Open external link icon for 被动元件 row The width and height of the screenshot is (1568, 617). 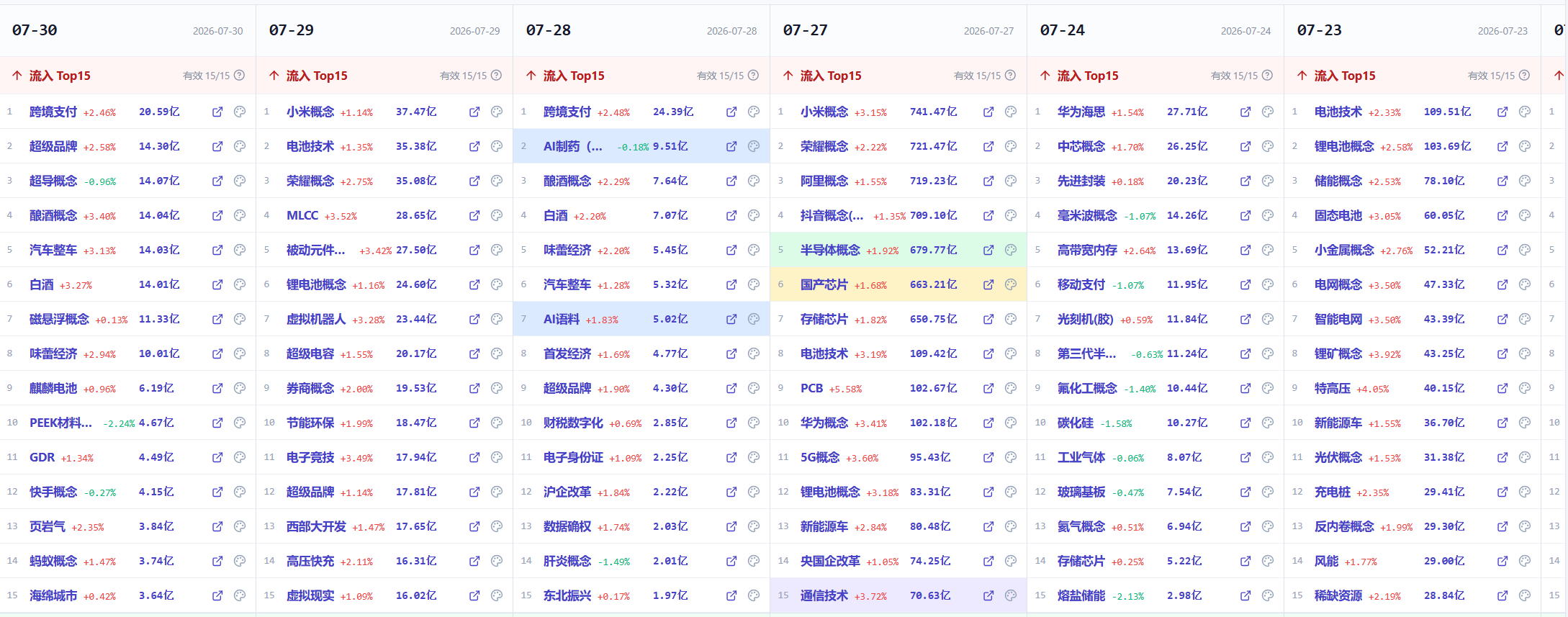(x=474, y=250)
